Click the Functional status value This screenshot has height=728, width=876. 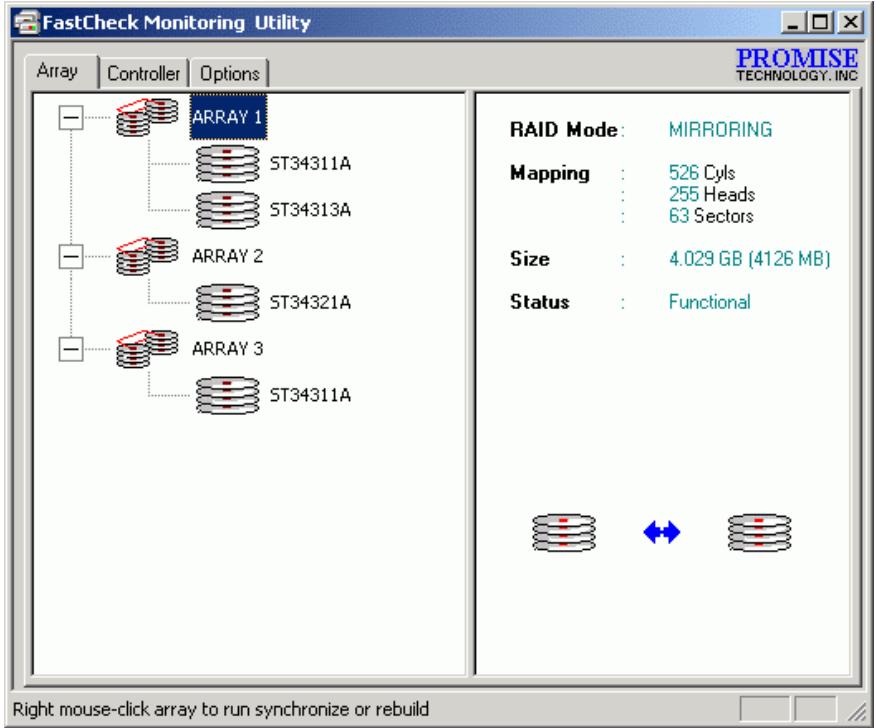click(710, 302)
